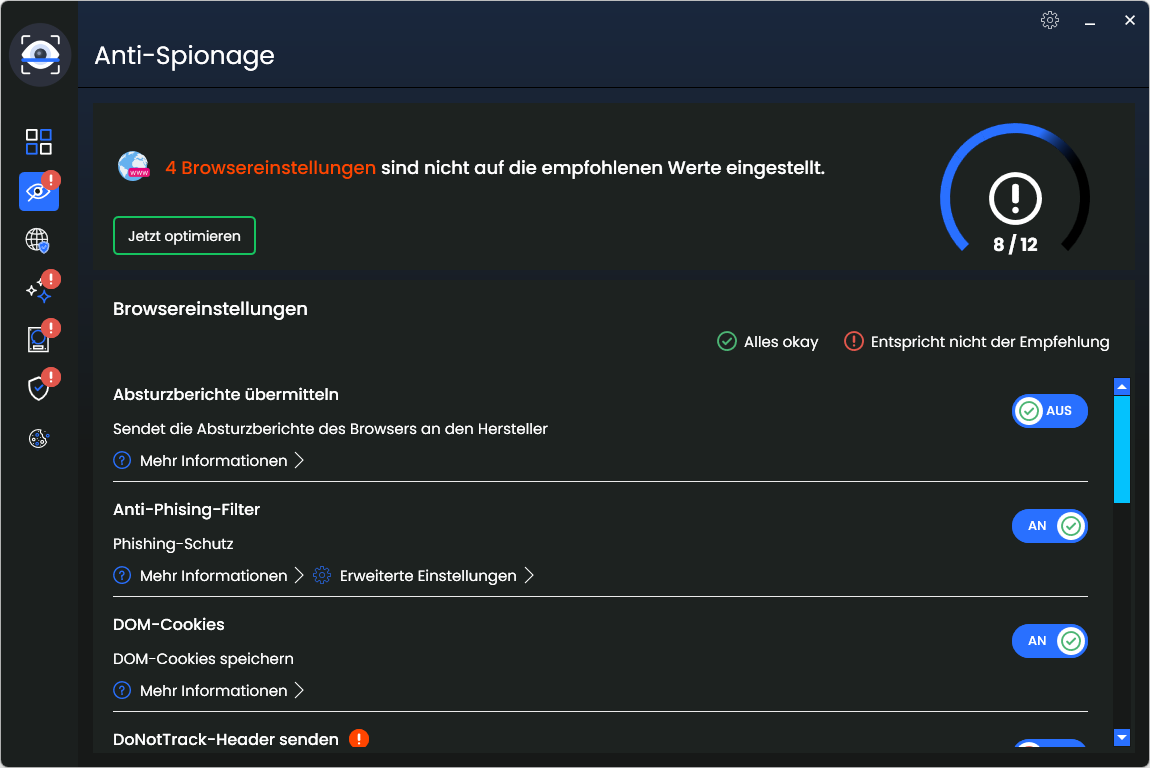Select the Anti-Spionage crossed-eye sidebar icon

[x=38, y=192]
